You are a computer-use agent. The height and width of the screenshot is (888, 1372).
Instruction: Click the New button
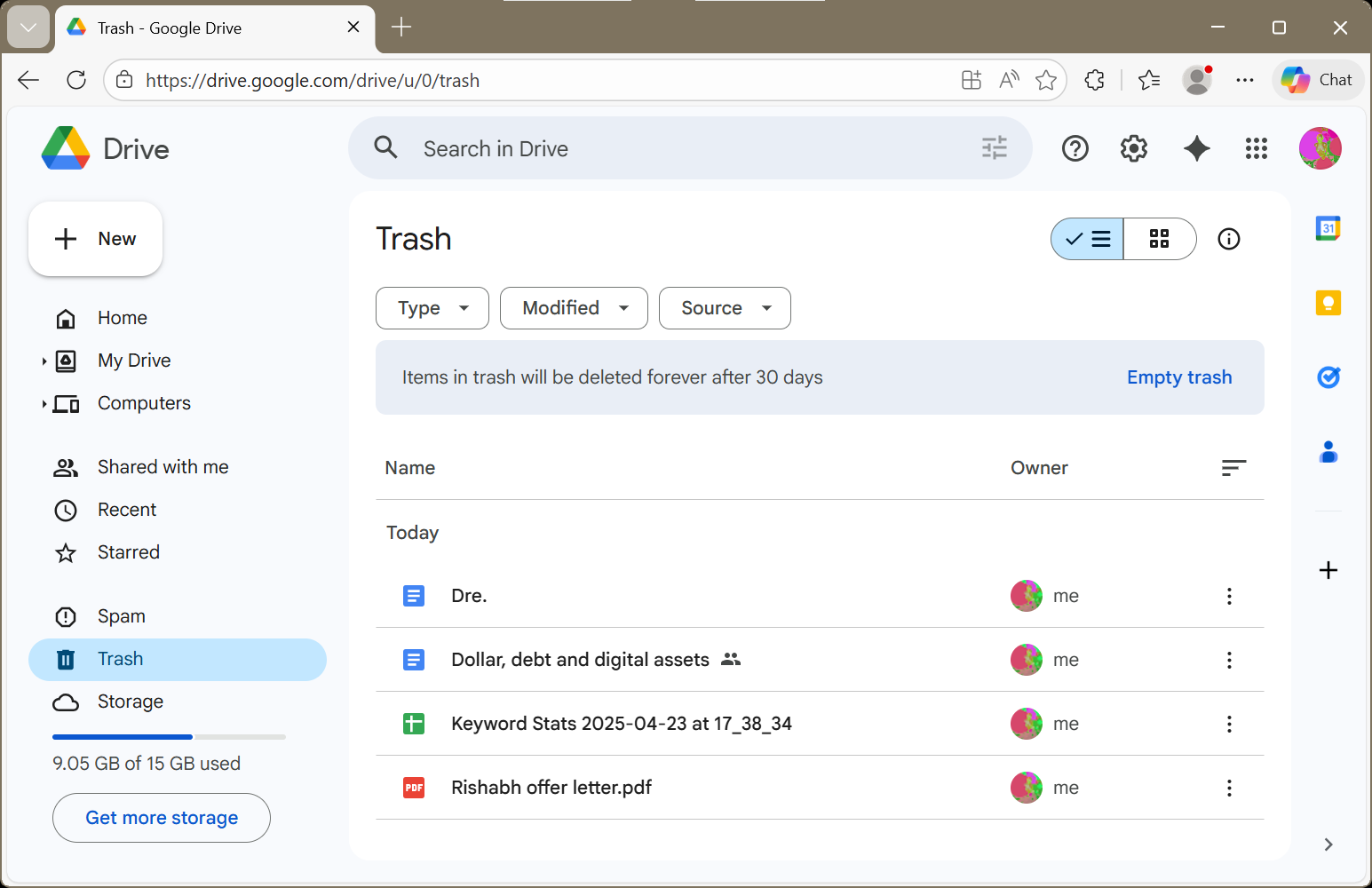95,239
